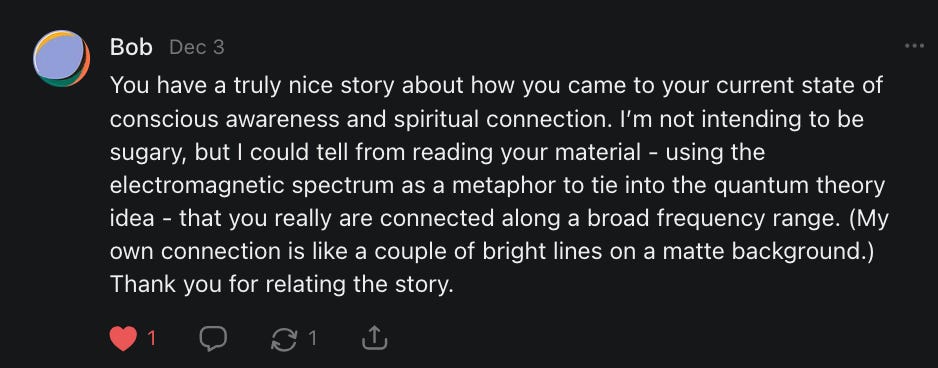The height and width of the screenshot is (368, 938).
Task: Click the like count next to the heart
Action: pos(151,339)
